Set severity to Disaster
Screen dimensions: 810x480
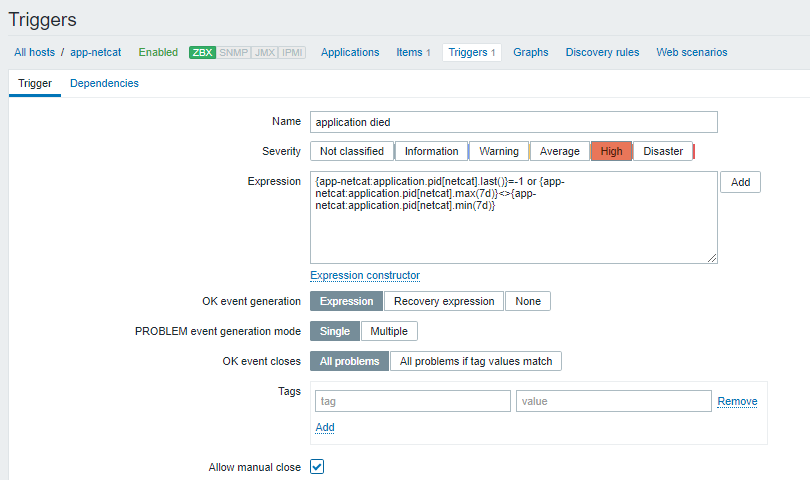663,151
